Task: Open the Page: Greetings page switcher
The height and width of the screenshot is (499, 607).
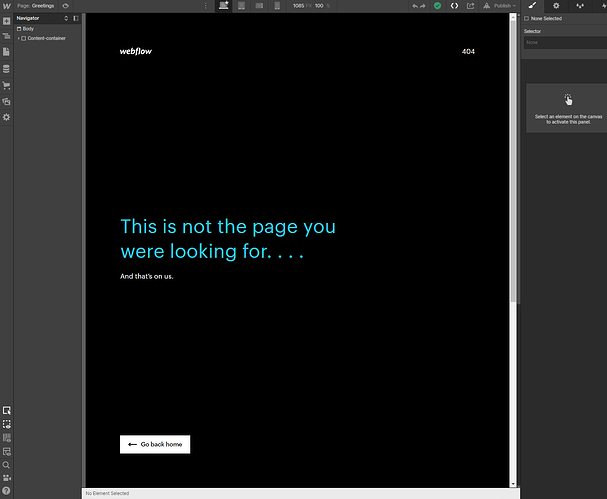Action: tap(36, 6)
